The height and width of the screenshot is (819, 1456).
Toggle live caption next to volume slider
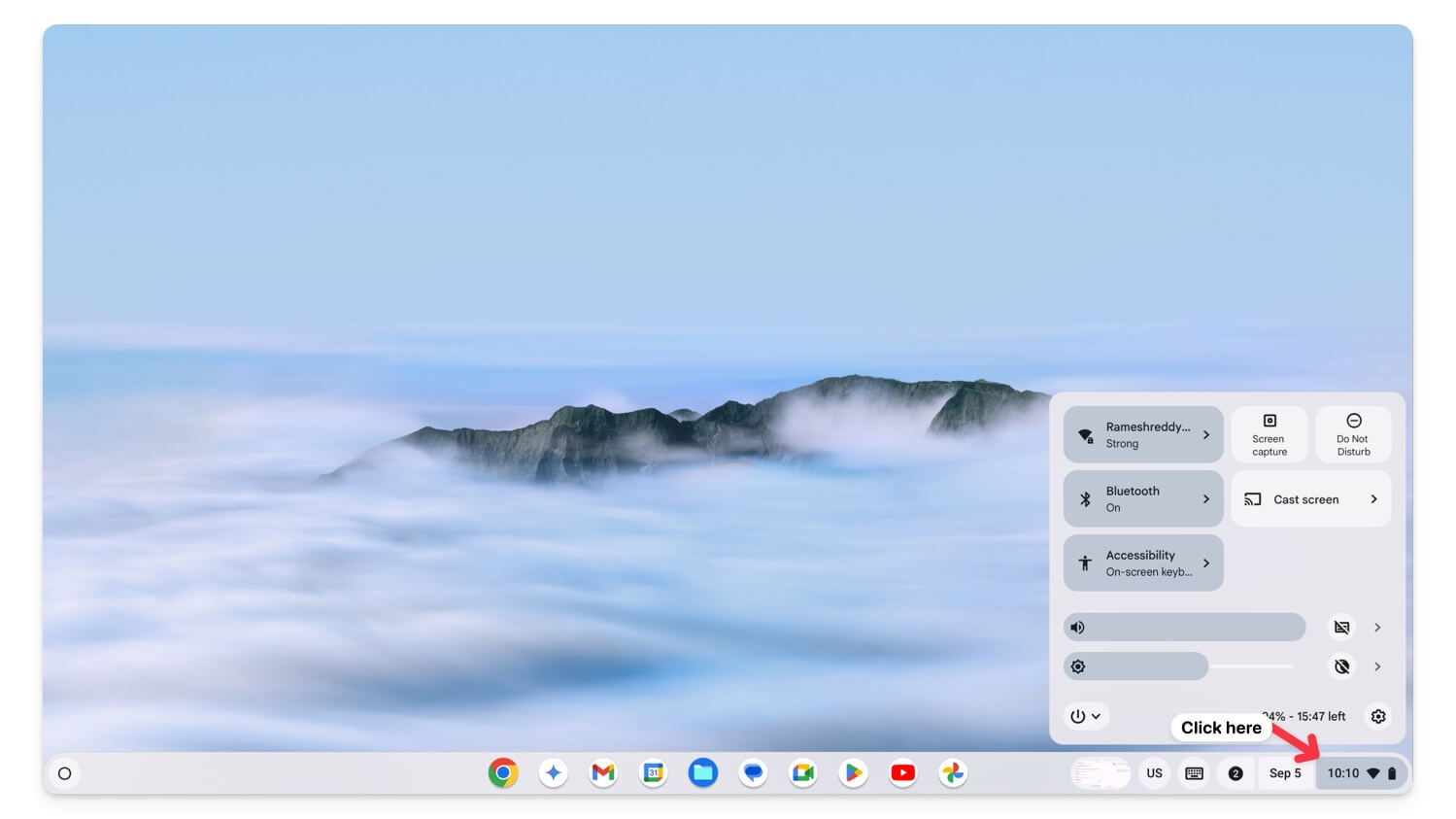point(1342,628)
